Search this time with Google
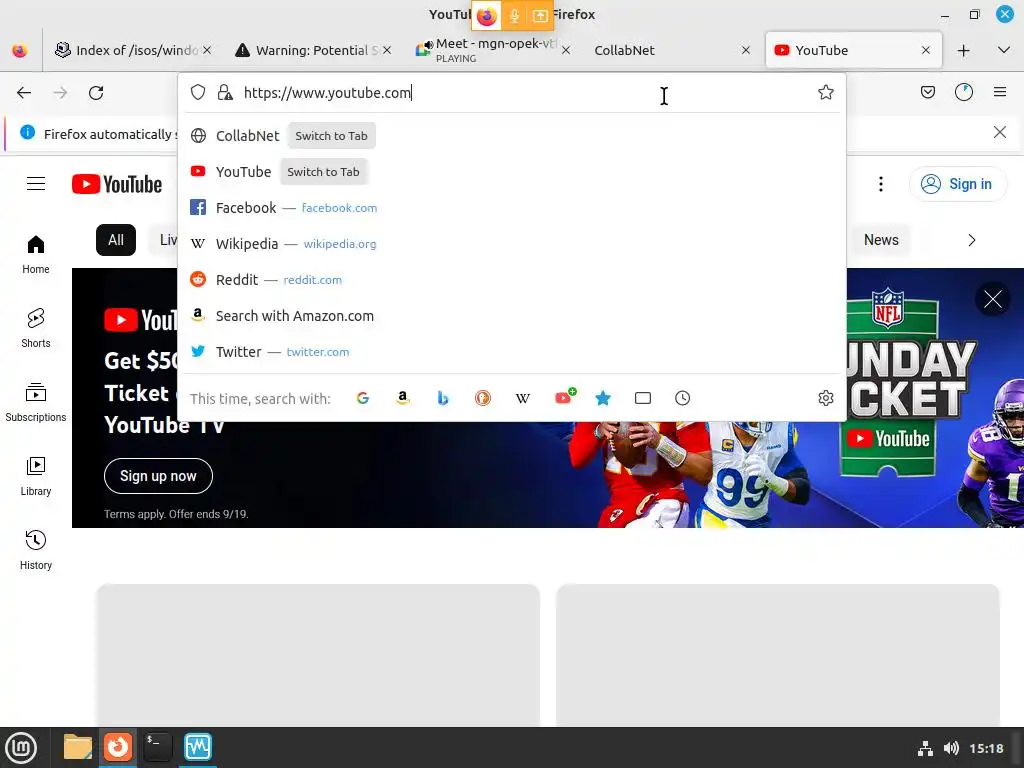The image size is (1024, 768). tap(363, 398)
